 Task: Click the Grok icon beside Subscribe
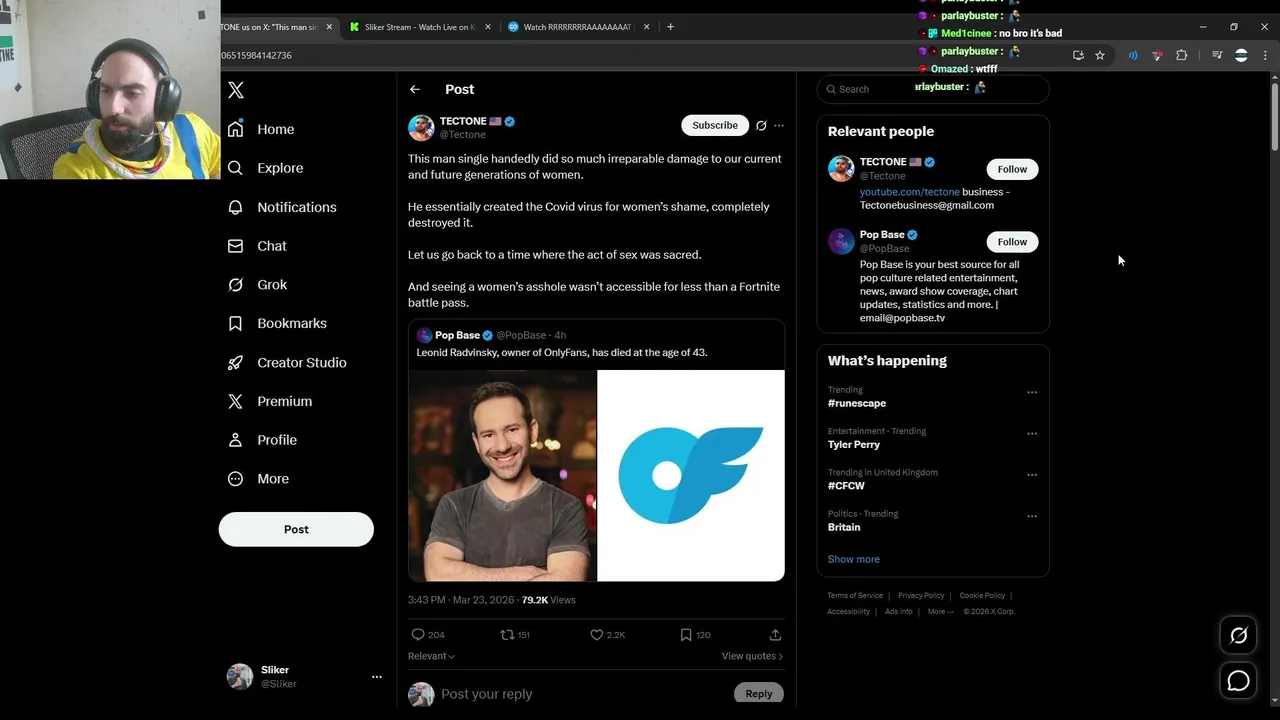coord(761,126)
